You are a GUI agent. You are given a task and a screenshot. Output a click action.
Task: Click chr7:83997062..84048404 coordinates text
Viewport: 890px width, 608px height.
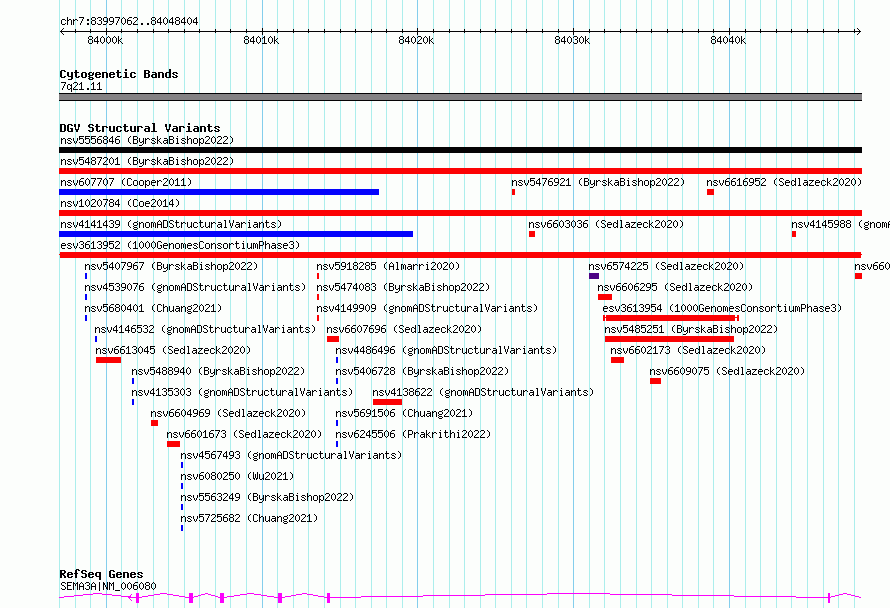coord(129,22)
